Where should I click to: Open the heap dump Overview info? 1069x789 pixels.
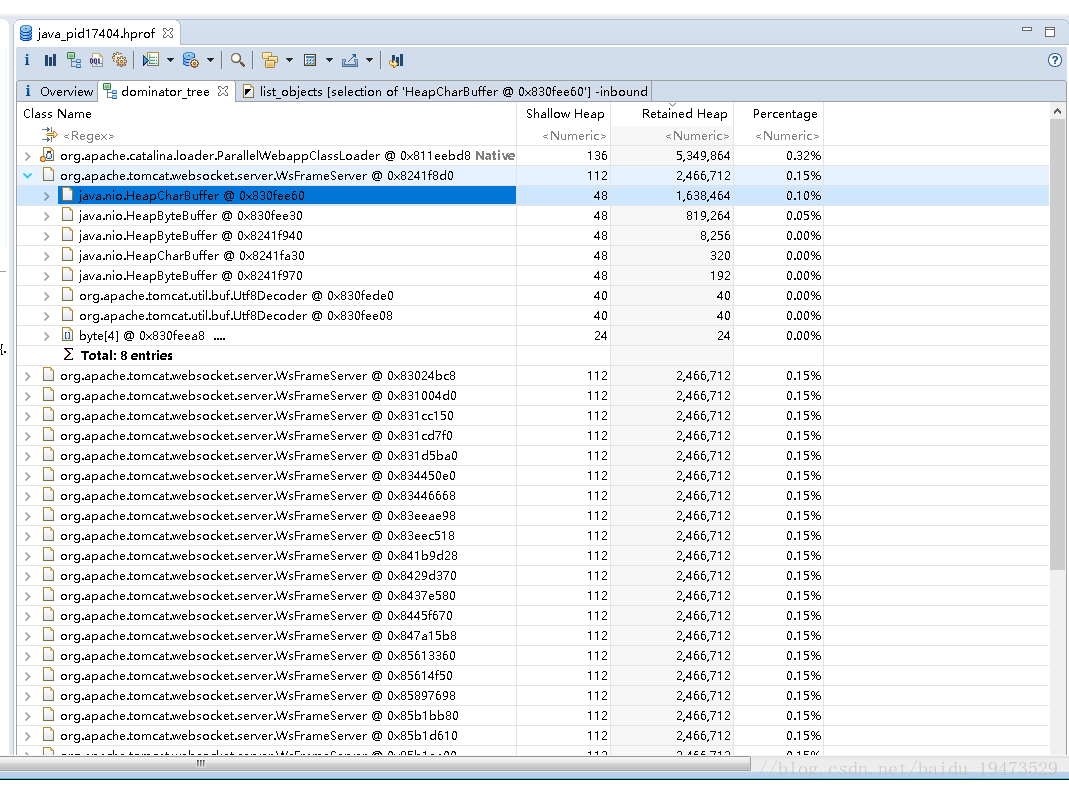coord(26,60)
